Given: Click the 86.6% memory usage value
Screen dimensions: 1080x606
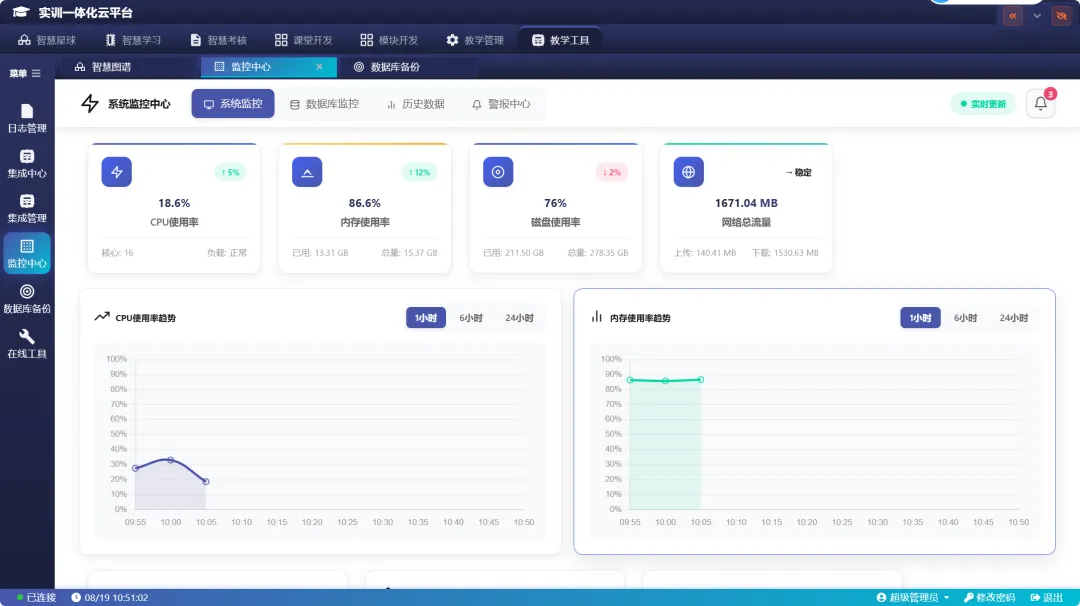Looking at the screenshot, I should (364, 203).
